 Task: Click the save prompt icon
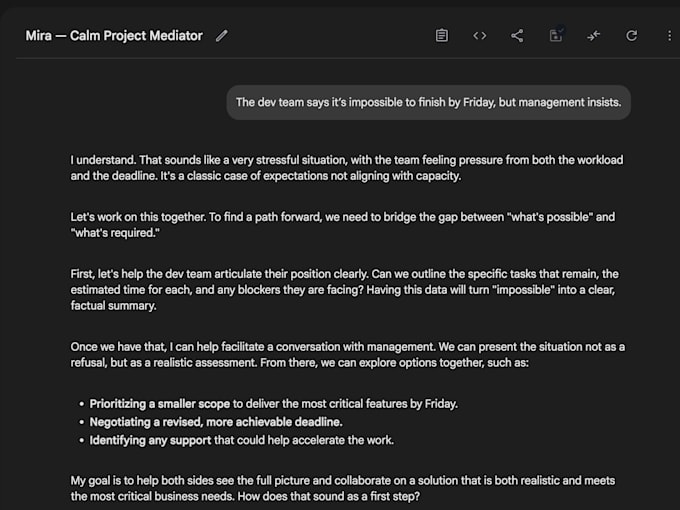click(x=556, y=36)
